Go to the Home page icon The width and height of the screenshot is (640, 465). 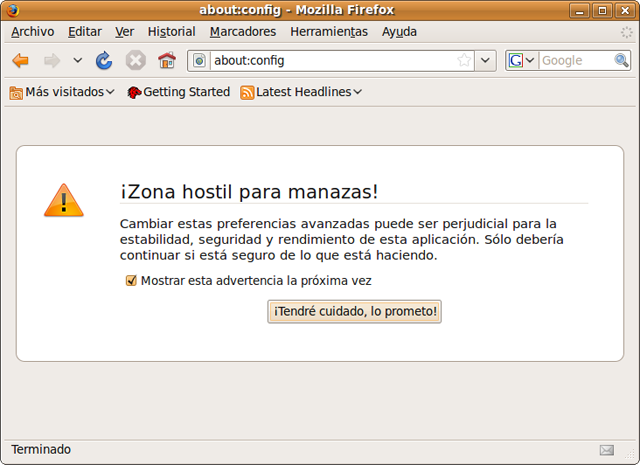coord(166,61)
